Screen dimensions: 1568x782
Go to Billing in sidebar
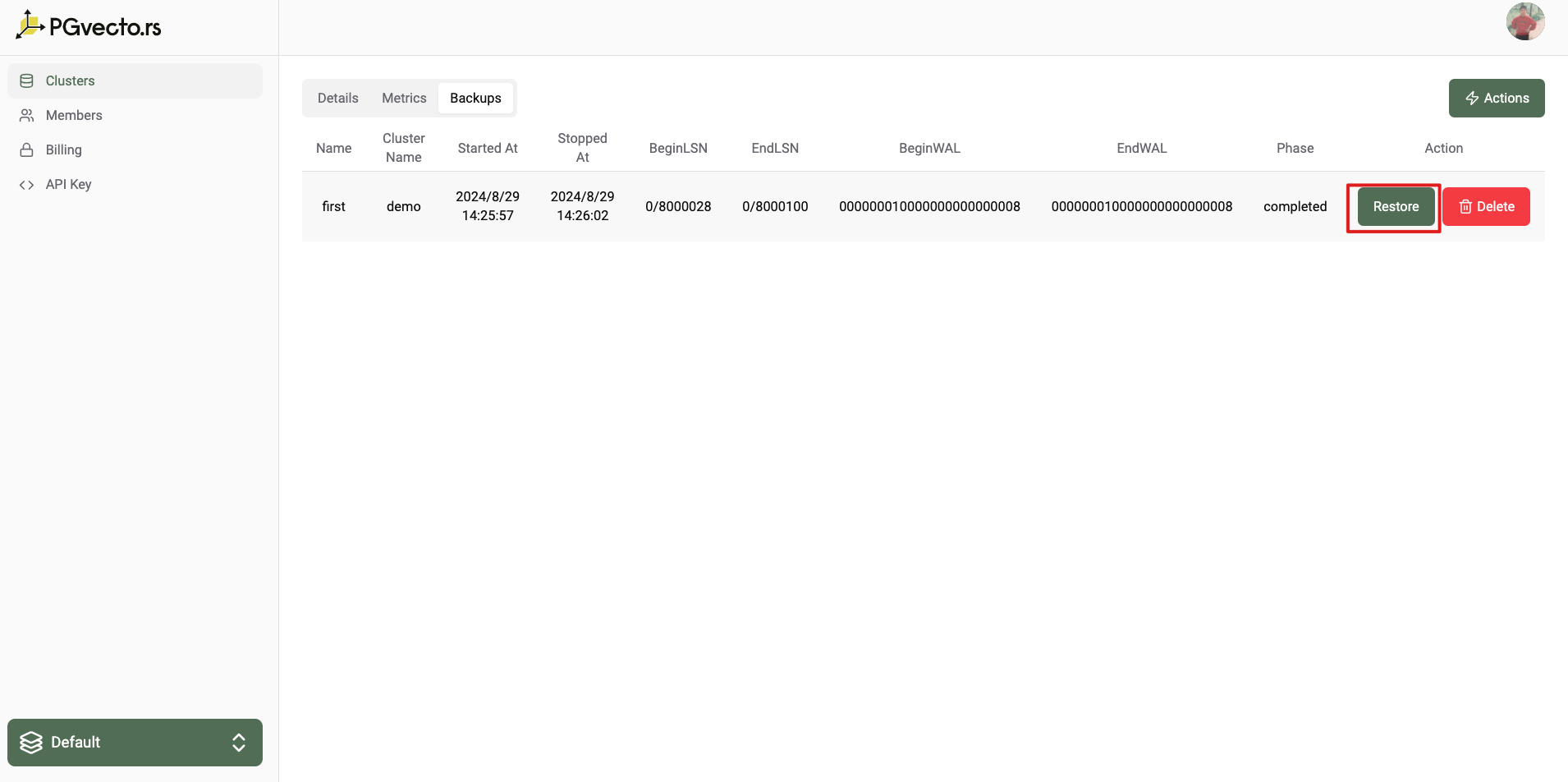(64, 149)
